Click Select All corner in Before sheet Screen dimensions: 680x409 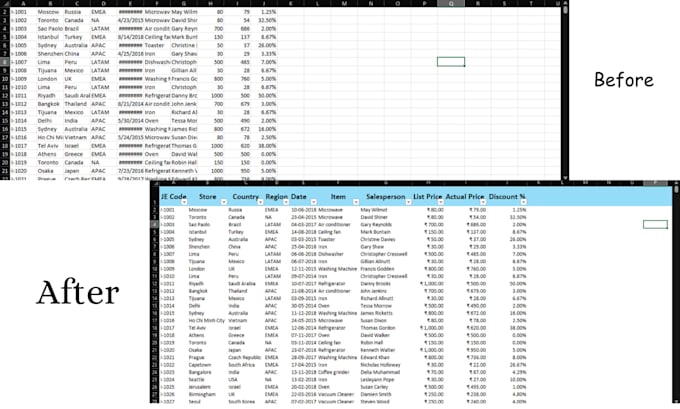click(5, 3)
